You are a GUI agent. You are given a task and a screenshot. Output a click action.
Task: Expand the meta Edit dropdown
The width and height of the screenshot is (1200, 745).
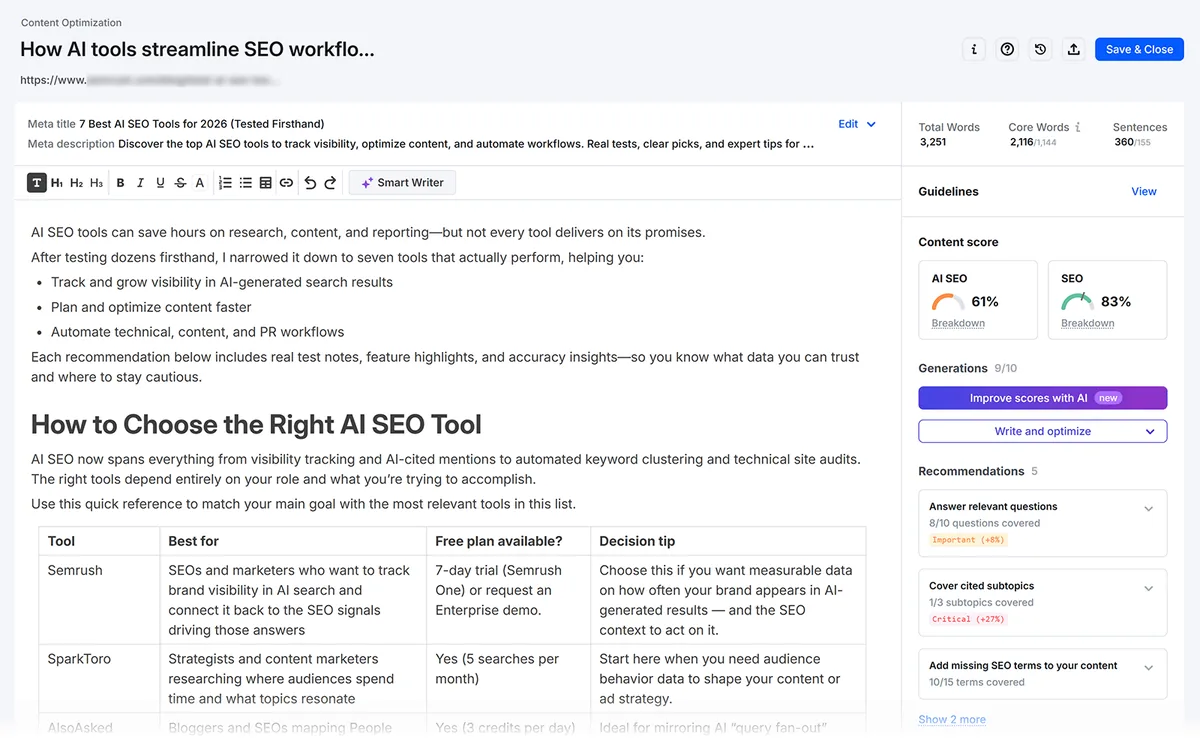(857, 124)
